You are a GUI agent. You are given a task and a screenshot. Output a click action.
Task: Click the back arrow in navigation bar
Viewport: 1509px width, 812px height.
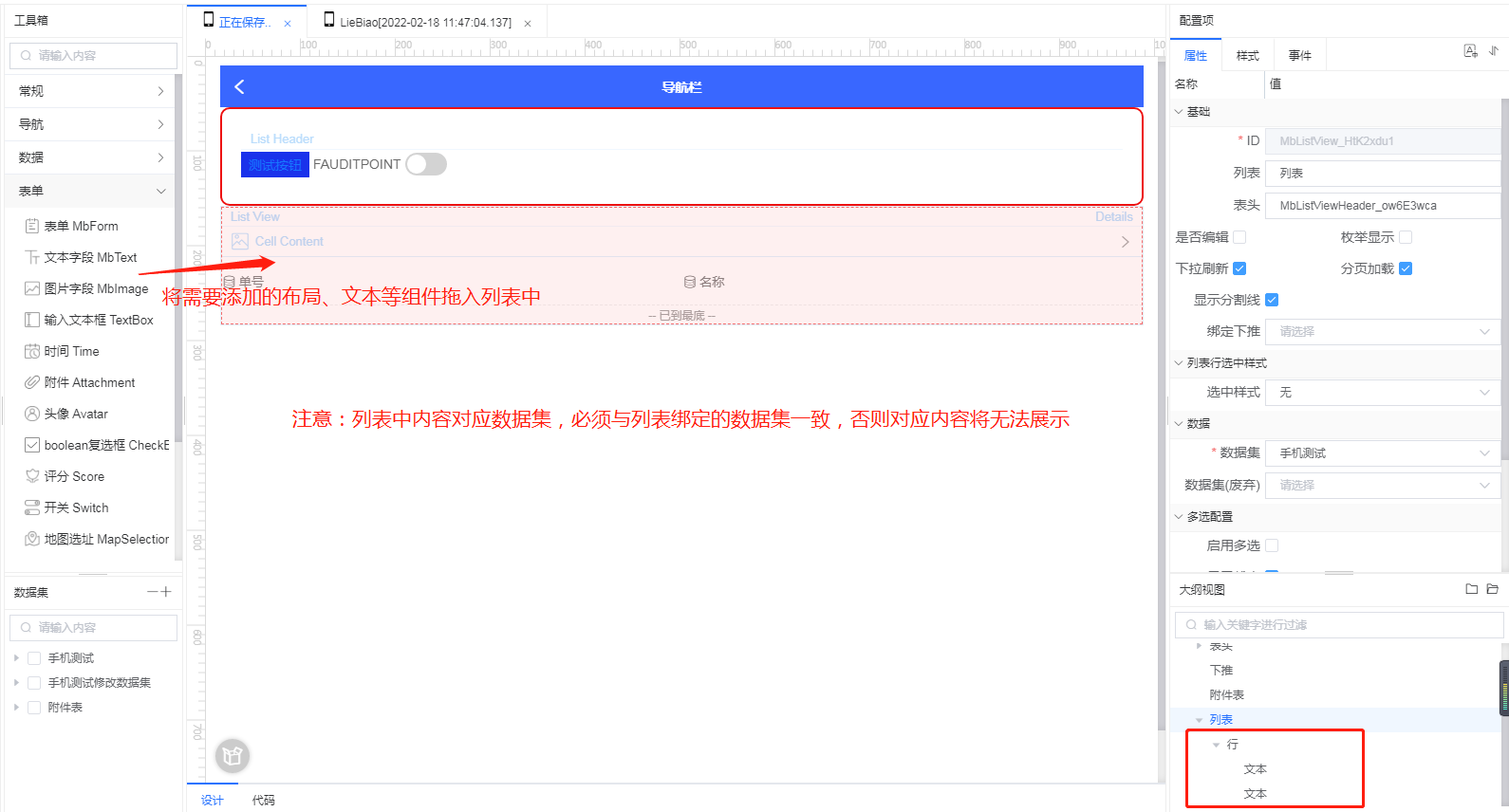point(239,87)
